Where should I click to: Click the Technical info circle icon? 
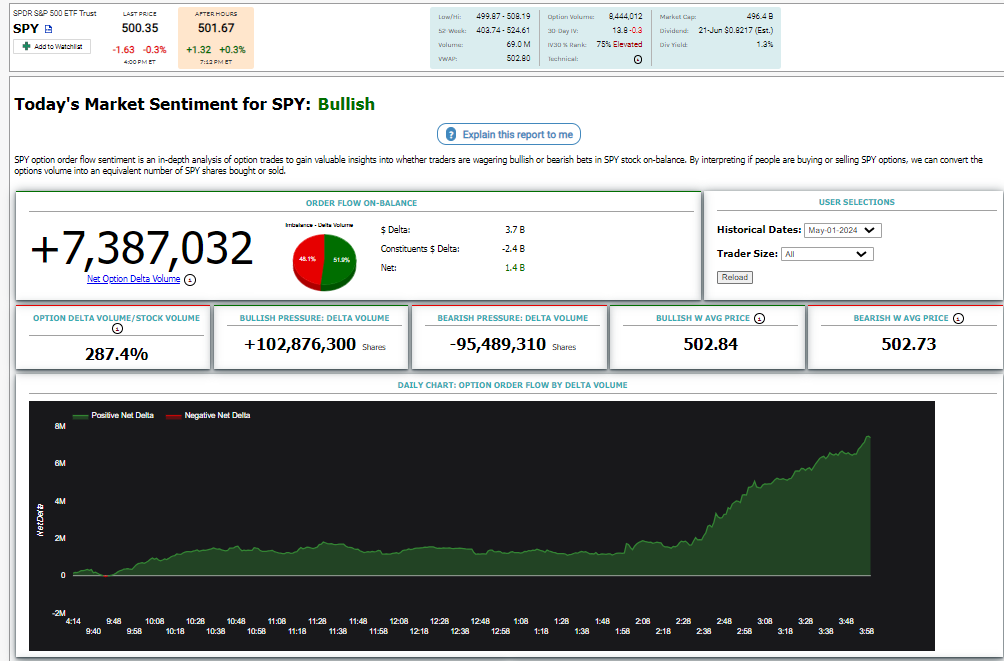638,59
